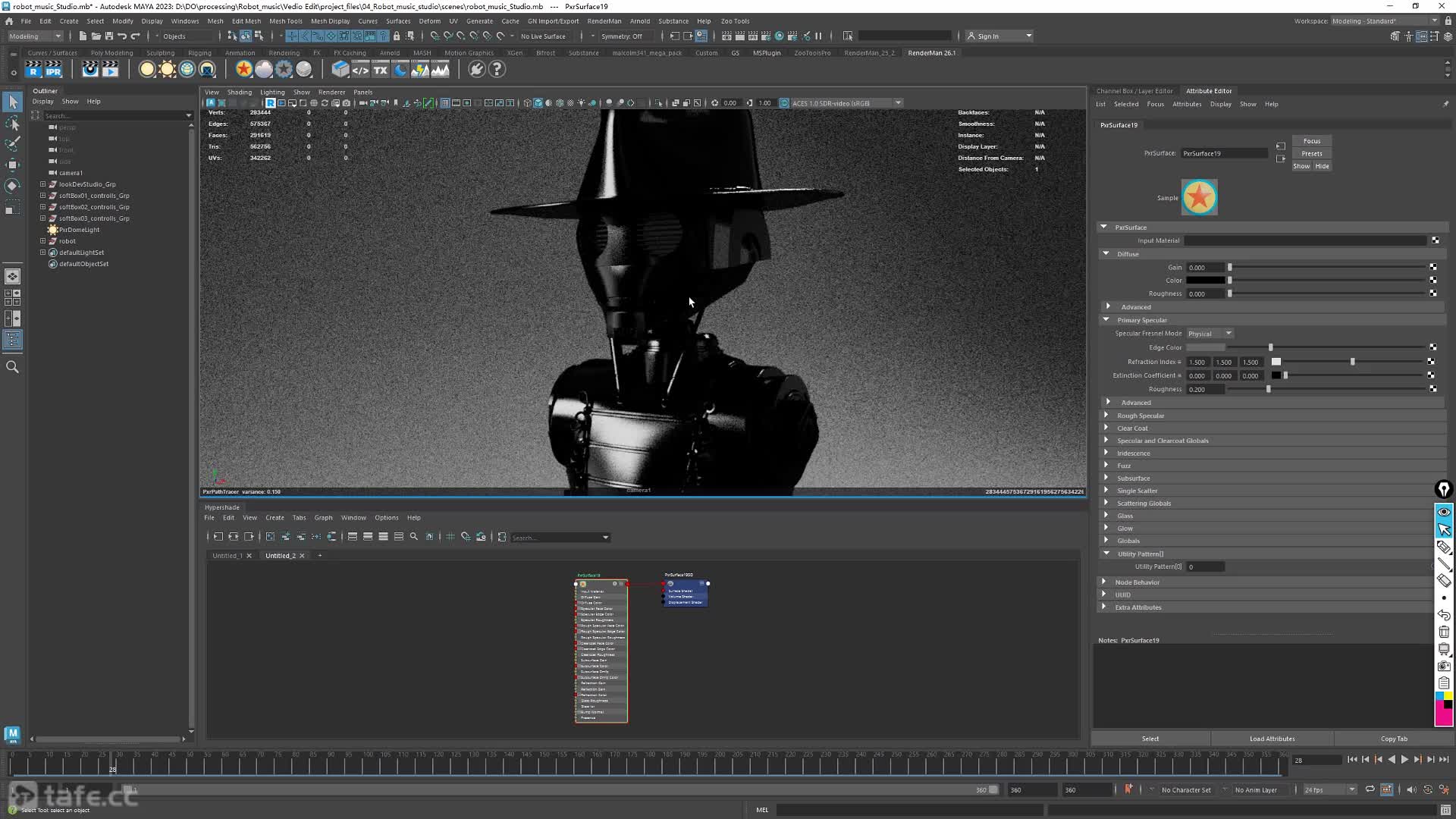Save the scene with the floppy disk icon
This screenshot has width=1456, height=819.
point(109,36)
